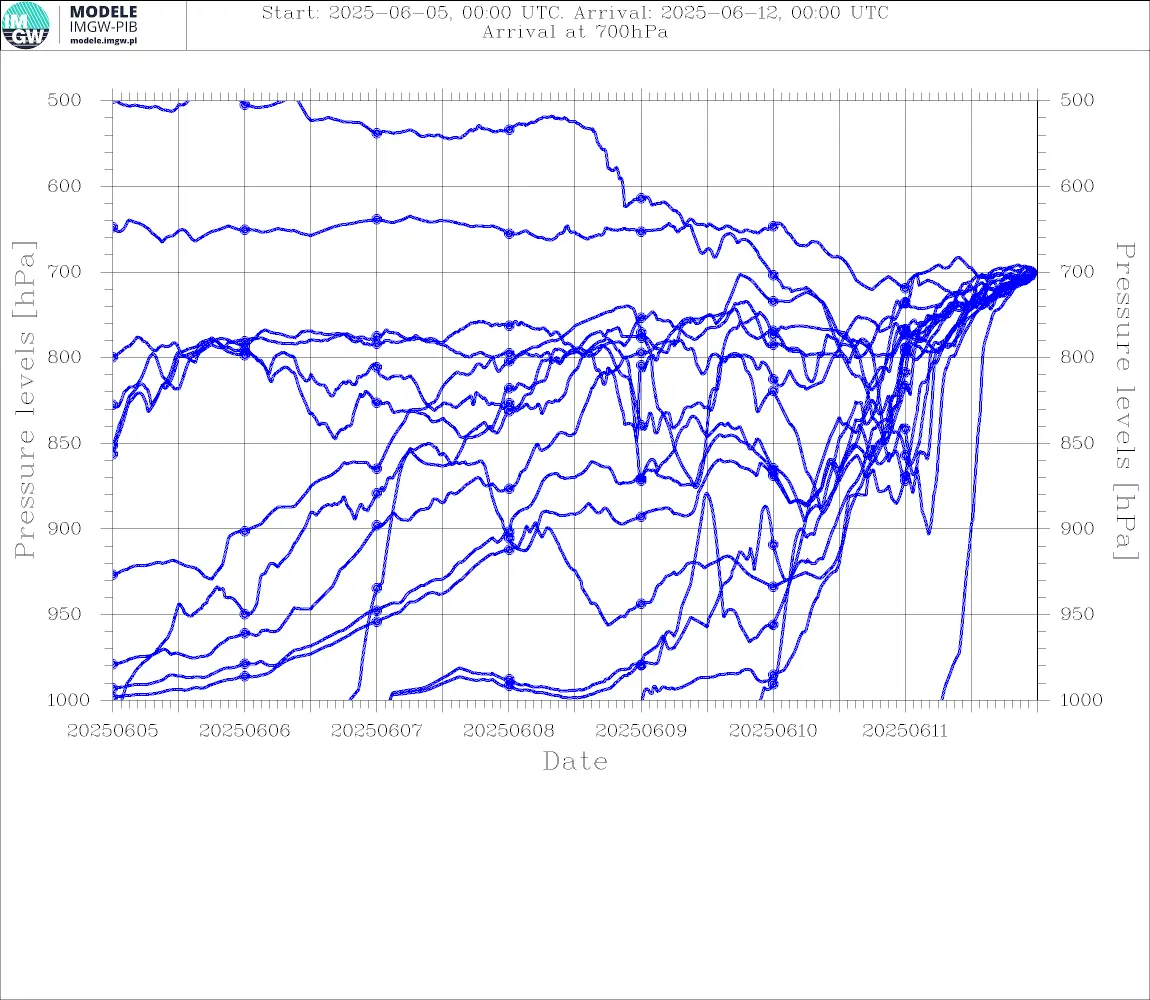Click the IMGW round logo icon
The height and width of the screenshot is (1000, 1150).
(26, 26)
